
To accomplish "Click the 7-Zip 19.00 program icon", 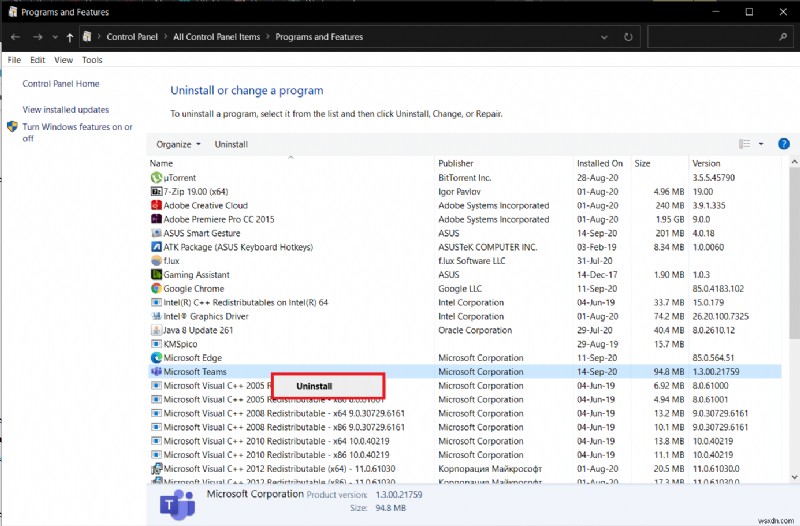I will coord(156,191).
